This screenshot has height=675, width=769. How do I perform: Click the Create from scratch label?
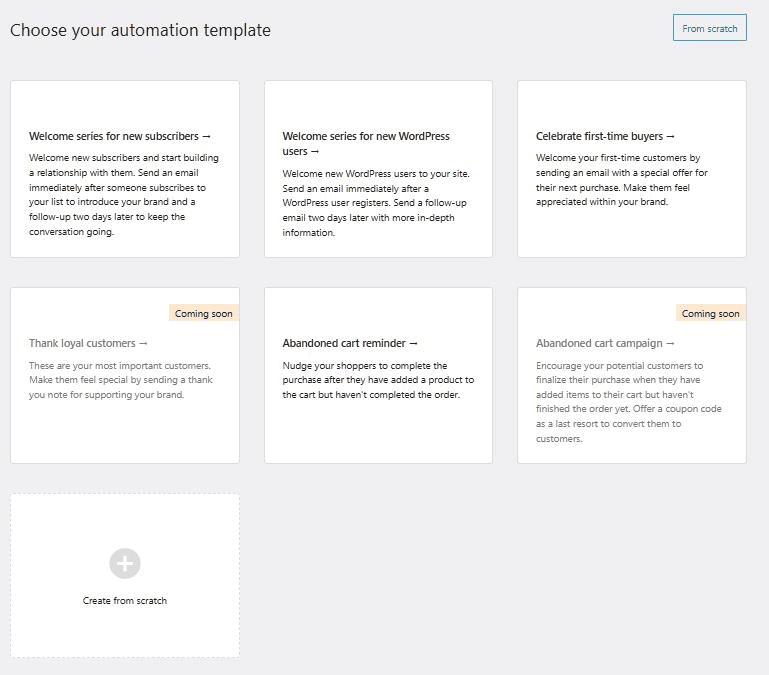click(125, 601)
